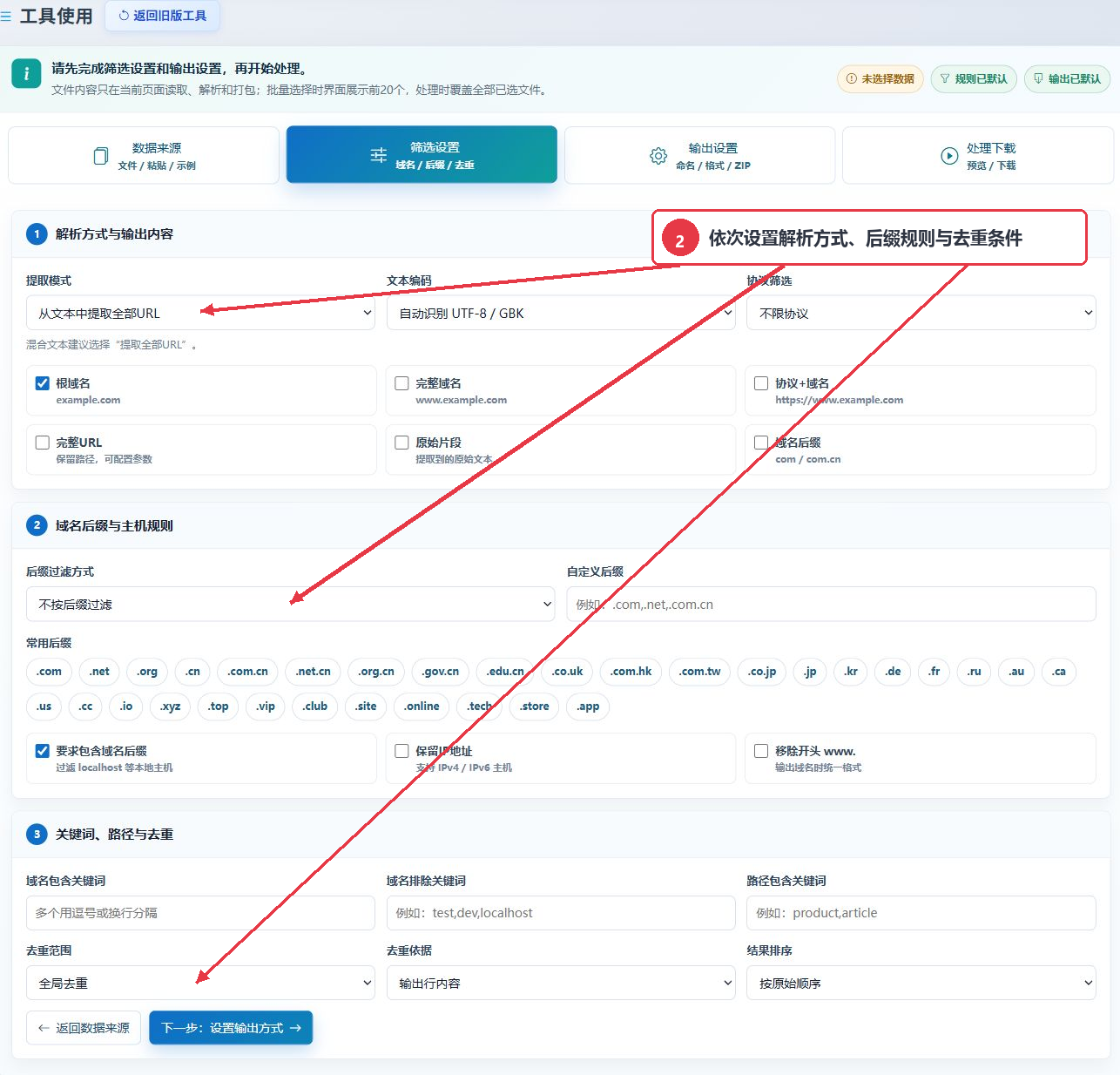
Task: Select the .com suffix chip
Action: [x=49, y=672]
